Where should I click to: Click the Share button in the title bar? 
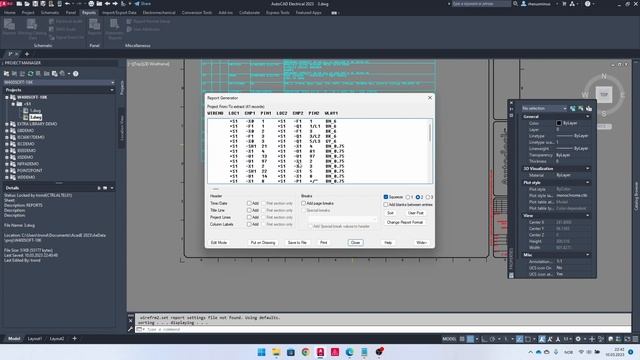pos(142,4)
